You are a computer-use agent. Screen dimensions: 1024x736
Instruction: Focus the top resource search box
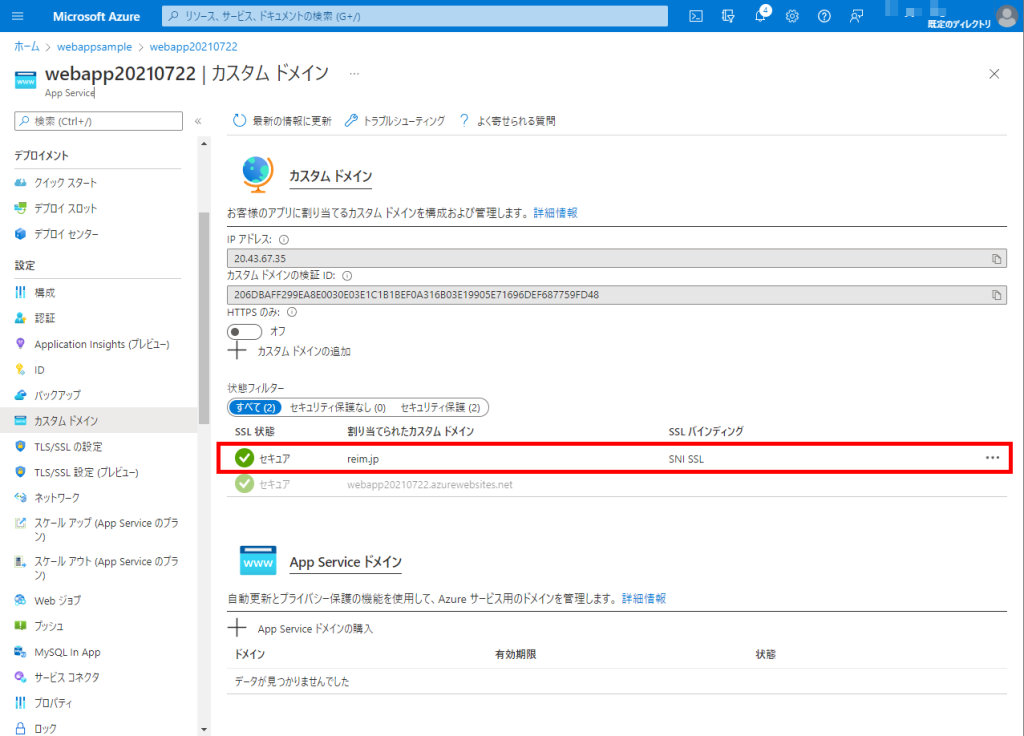point(415,16)
